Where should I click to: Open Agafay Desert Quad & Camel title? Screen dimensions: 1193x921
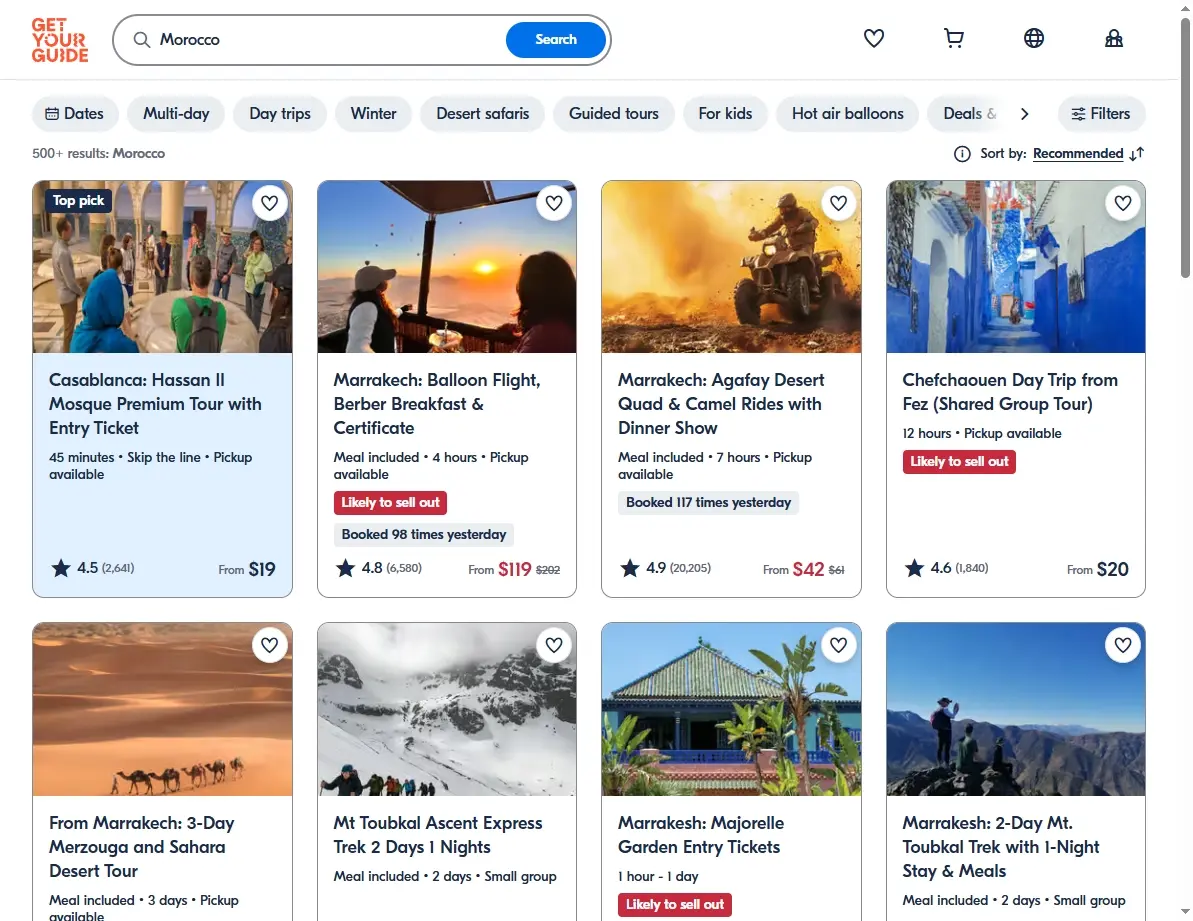pos(721,404)
